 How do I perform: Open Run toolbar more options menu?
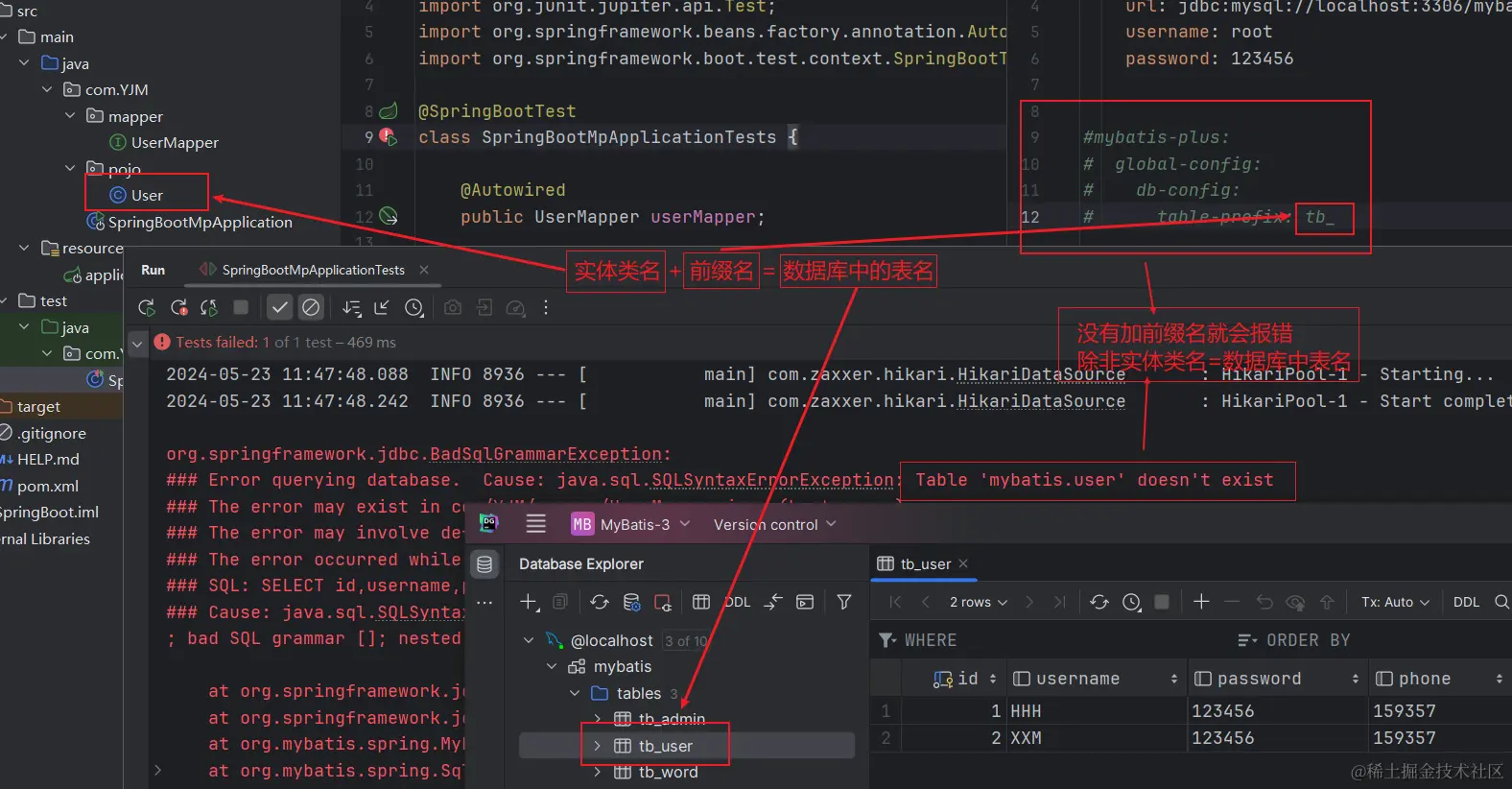pyautogui.click(x=546, y=308)
